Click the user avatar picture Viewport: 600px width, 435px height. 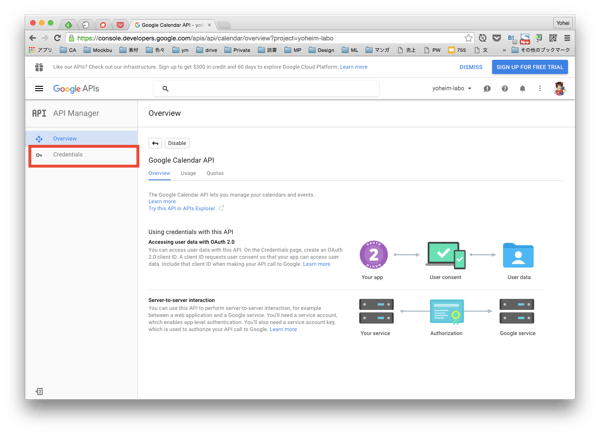point(559,88)
